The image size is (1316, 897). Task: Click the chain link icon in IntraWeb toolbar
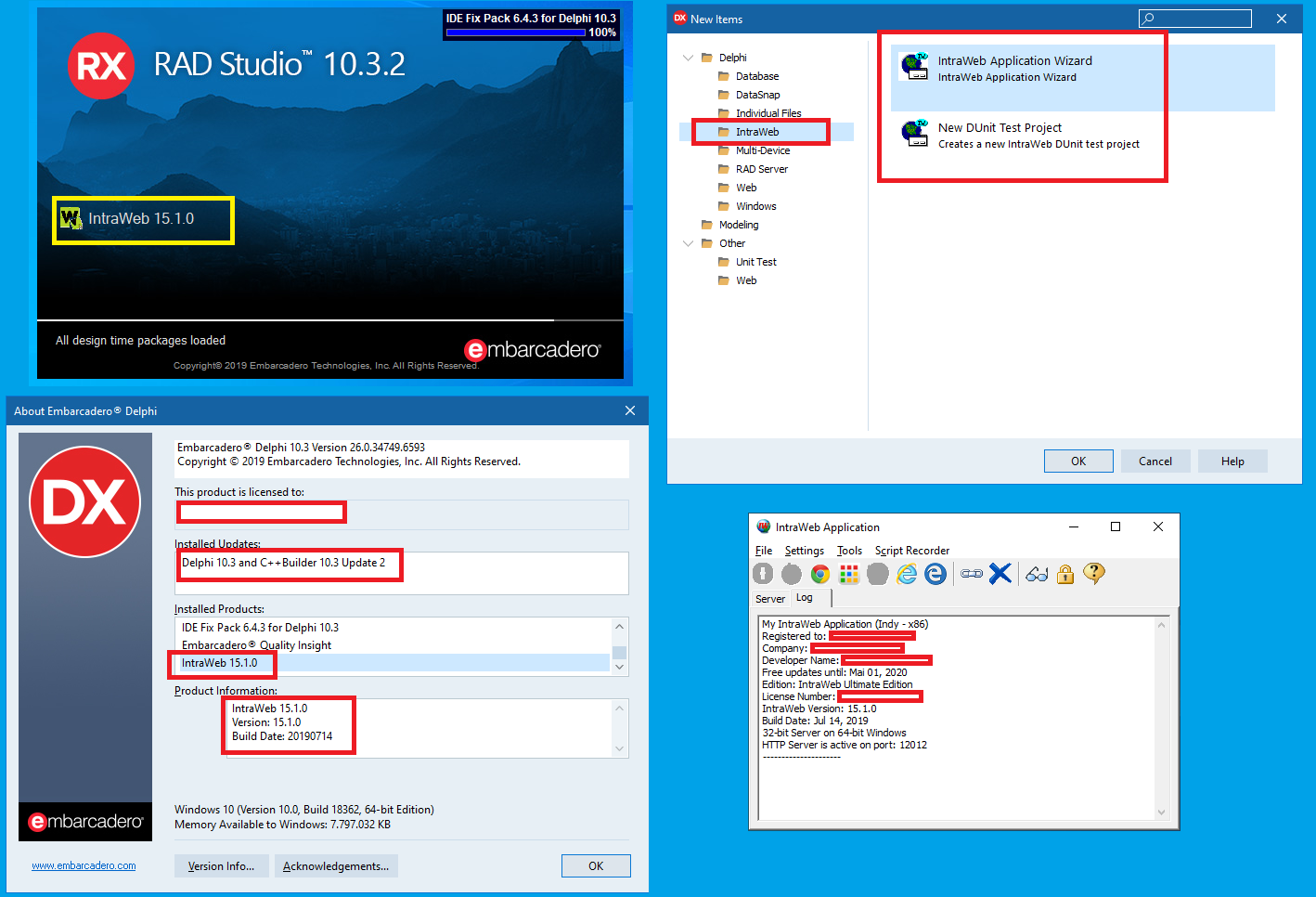coord(972,574)
